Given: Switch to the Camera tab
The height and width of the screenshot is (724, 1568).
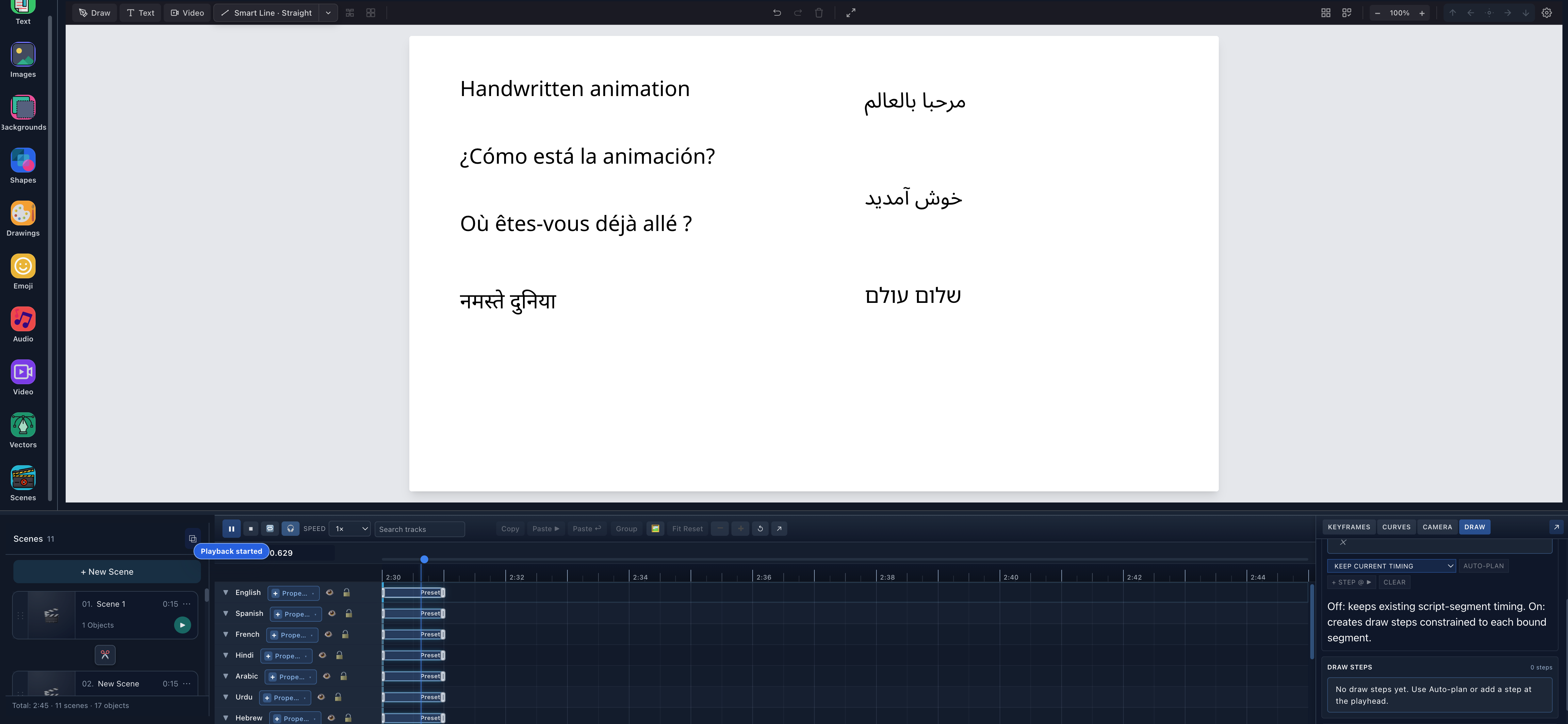Looking at the screenshot, I should [1437, 527].
